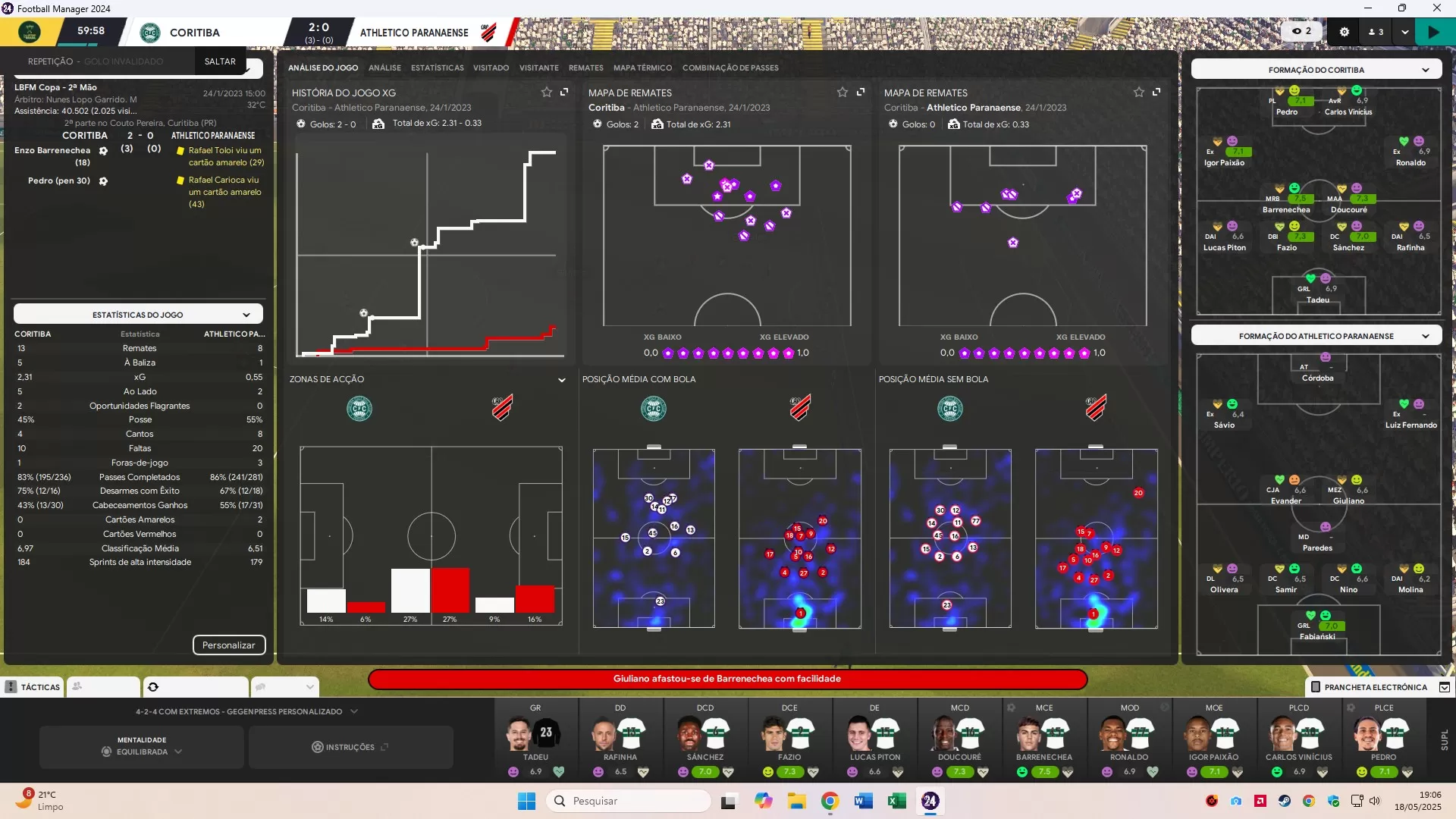Image resolution: width=1456 pixels, height=819 pixels.
Task: Switch to the Análise tab
Action: click(384, 68)
